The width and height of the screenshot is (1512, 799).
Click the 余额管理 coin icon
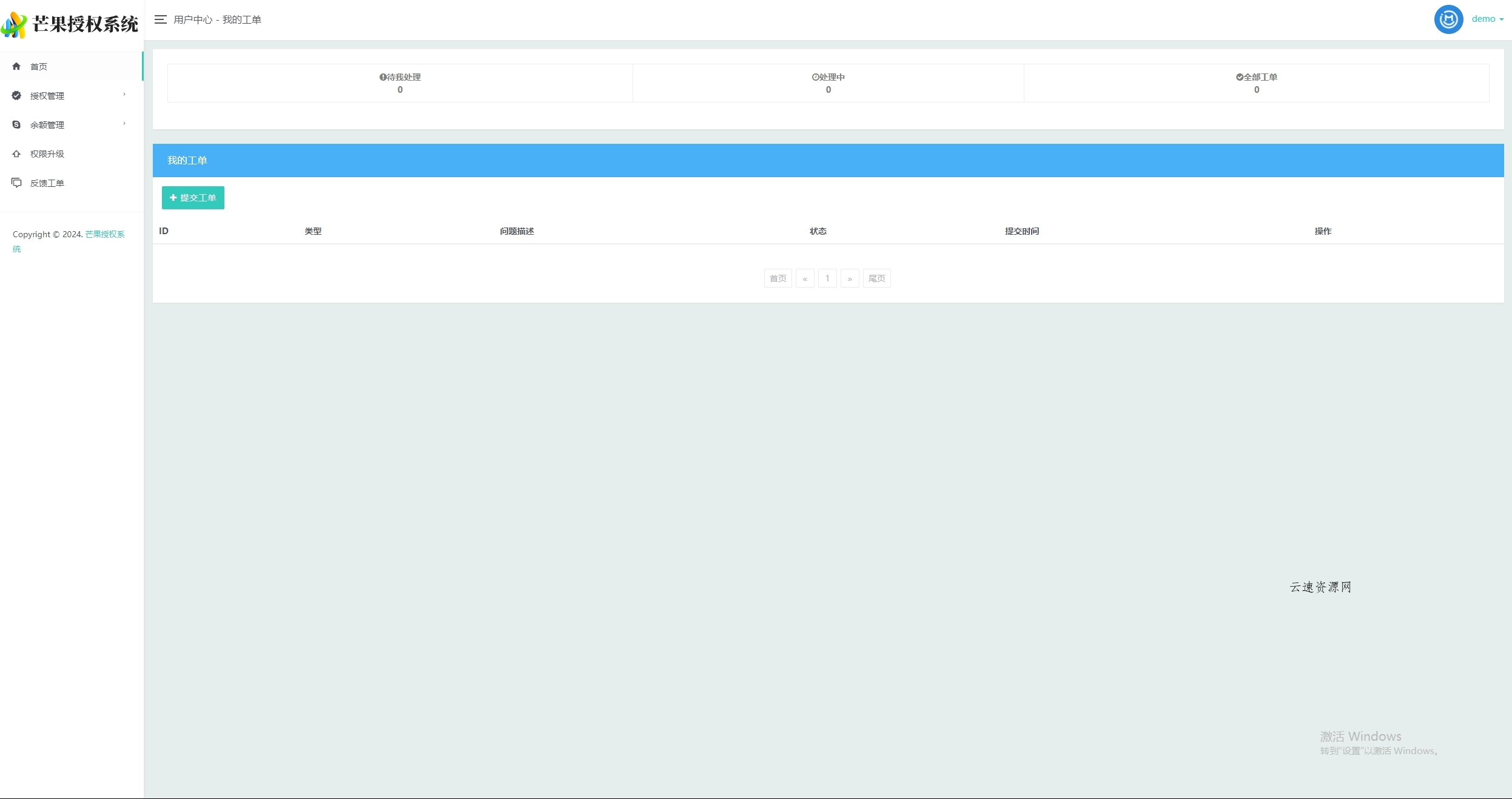16,124
